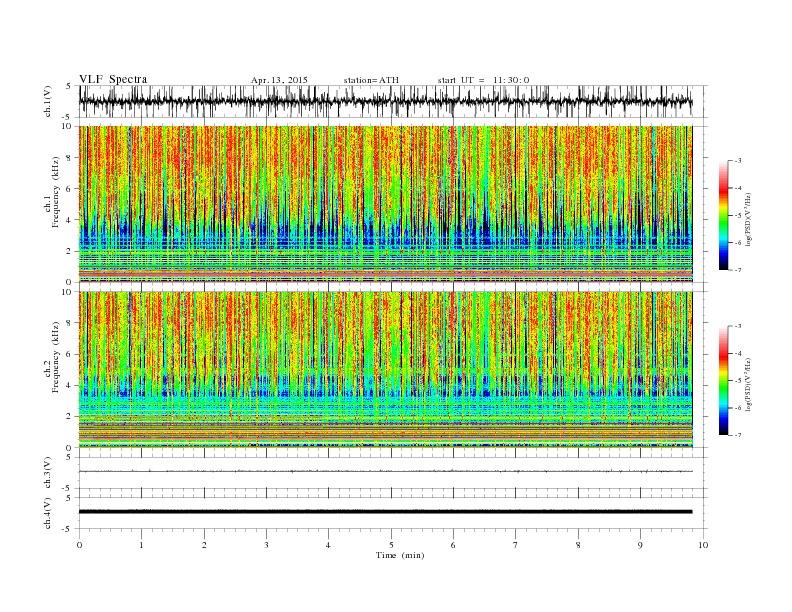Click time axis tick label "9" at the bottom
Viewport: 792px width, 612px height.
pyautogui.click(x=640, y=545)
